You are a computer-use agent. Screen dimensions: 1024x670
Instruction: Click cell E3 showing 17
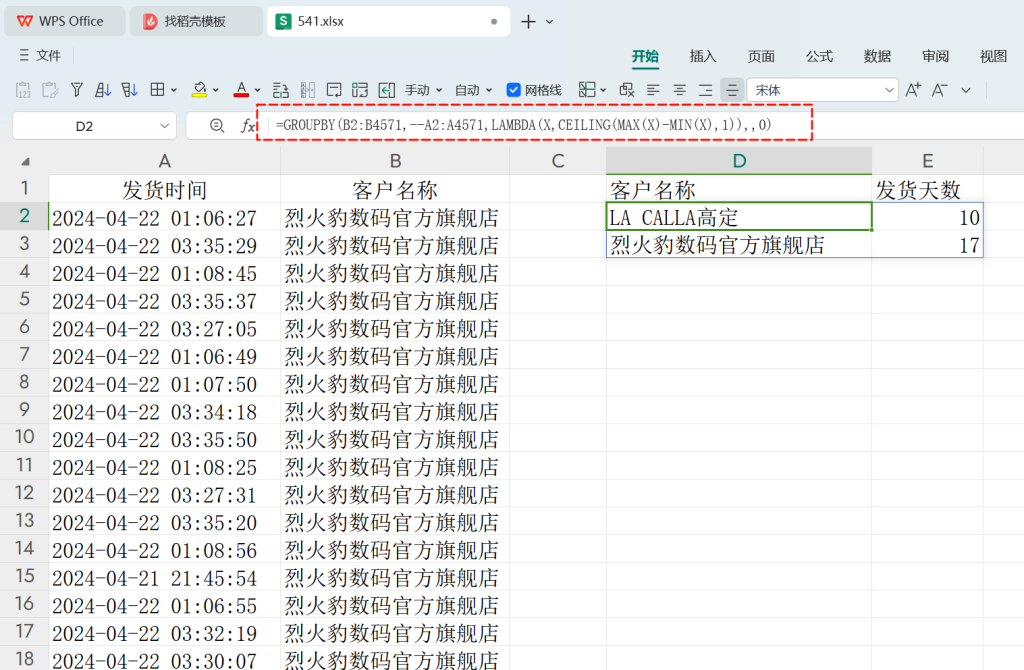pos(927,245)
